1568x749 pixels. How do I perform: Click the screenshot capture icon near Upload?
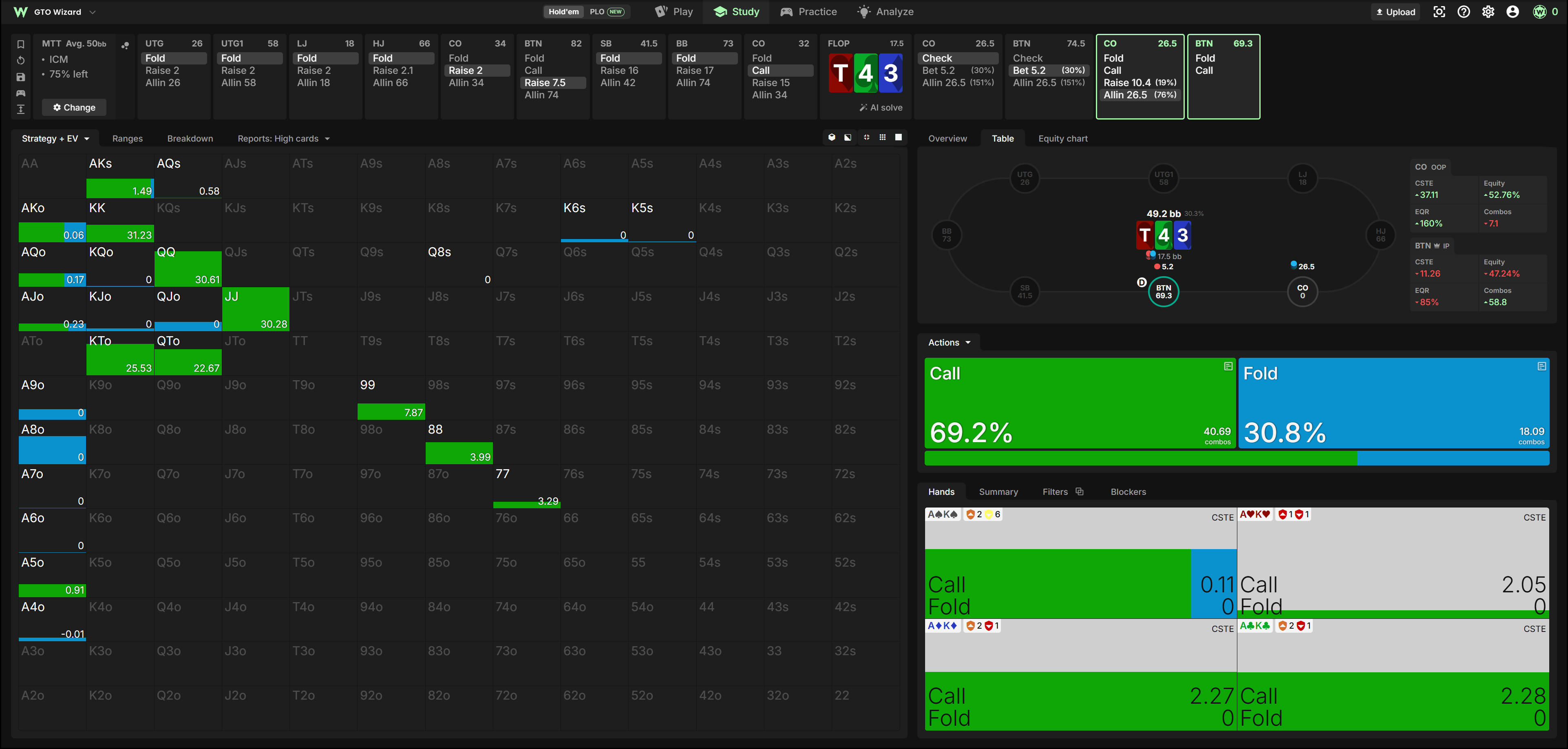1439,12
